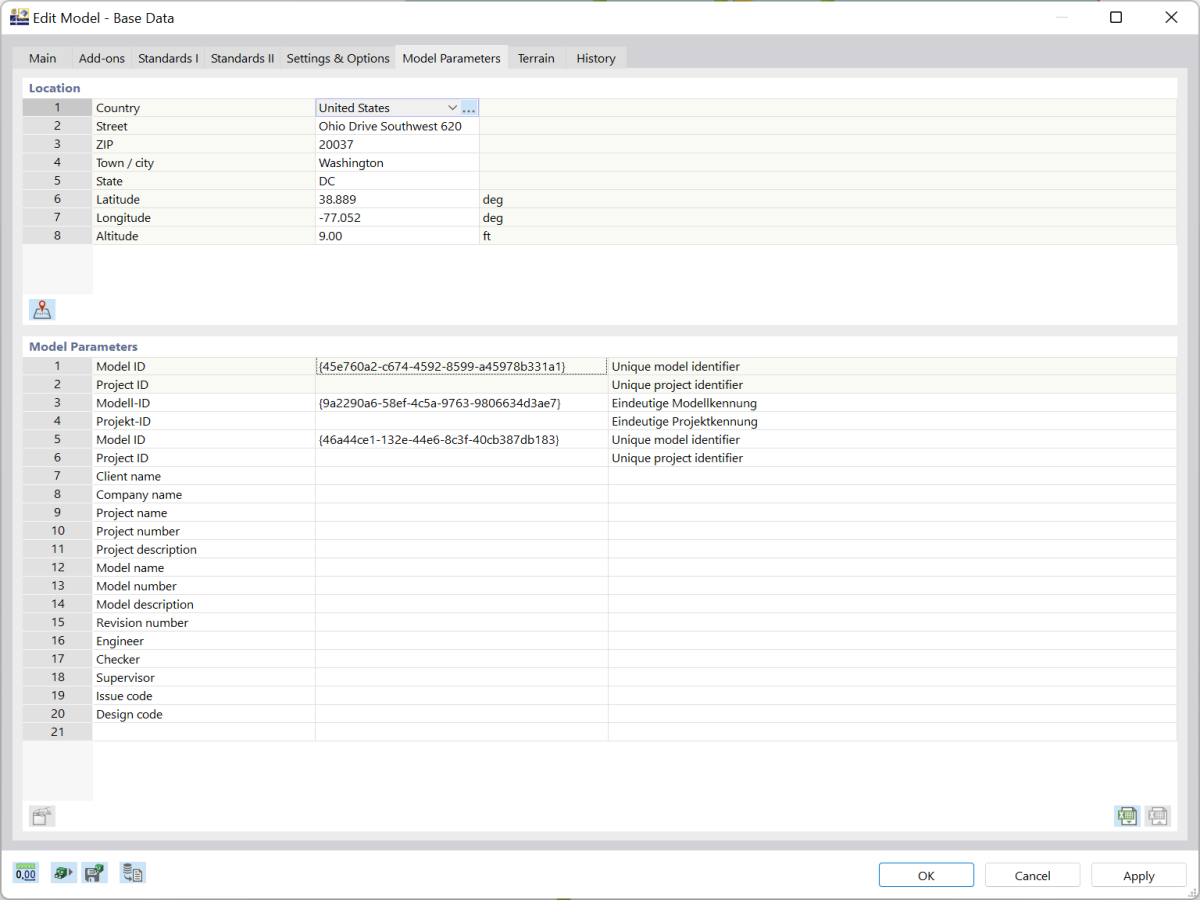Open the units and decimal places settings
Image resolution: width=1200 pixels, height=900 pixels.
[26, 872]
